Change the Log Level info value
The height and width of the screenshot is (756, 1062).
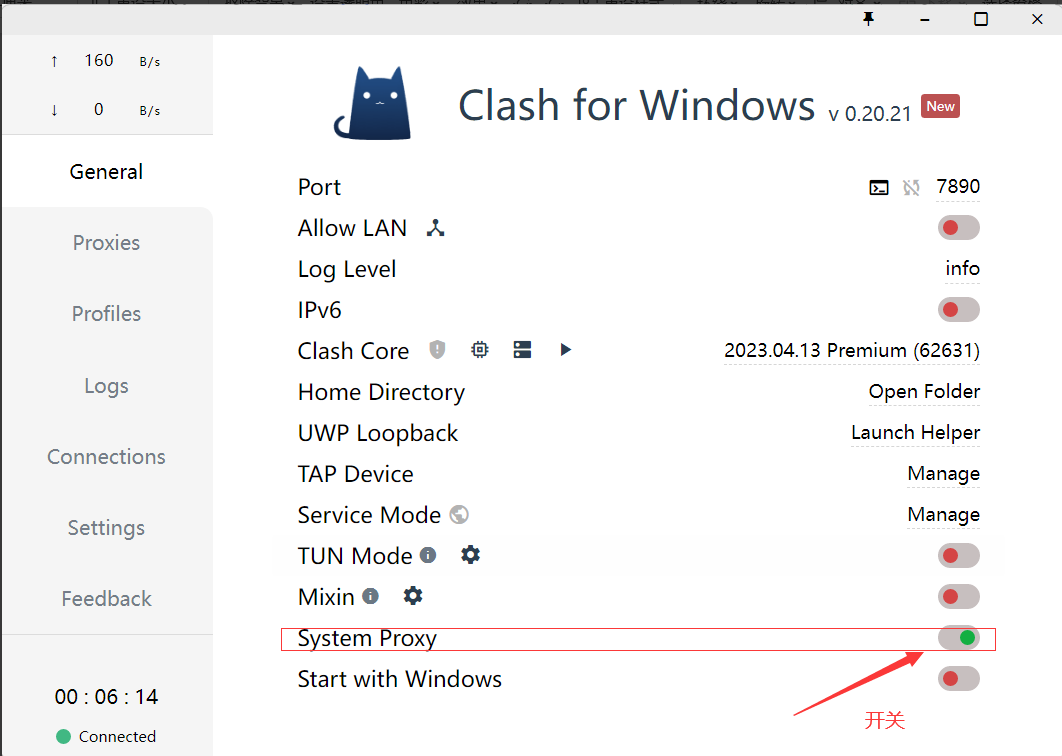click(962, 269)
